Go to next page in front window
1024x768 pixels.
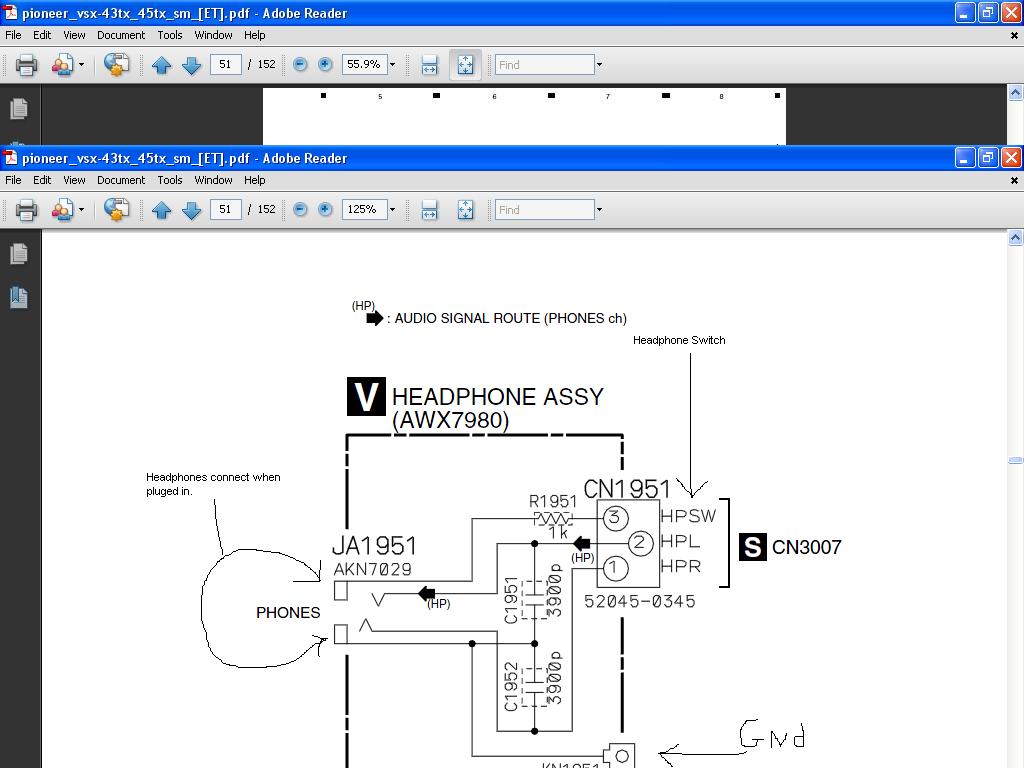click(191, 210)
